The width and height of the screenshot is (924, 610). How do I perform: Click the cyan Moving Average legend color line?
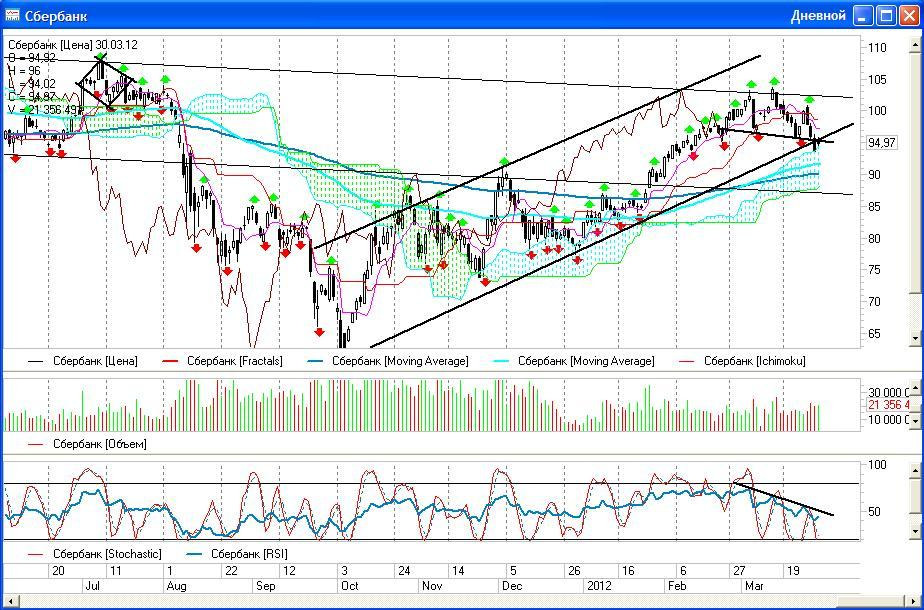point(502,361)
